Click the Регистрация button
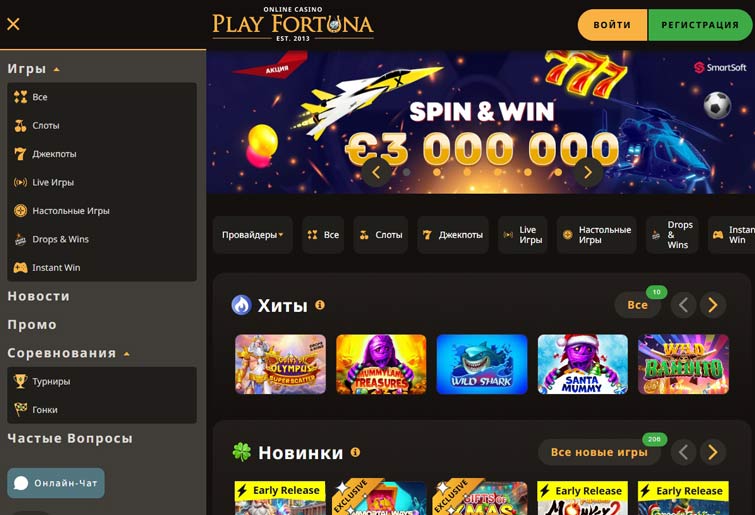Viewport: 755px width, 515px height. click(700, 25)
